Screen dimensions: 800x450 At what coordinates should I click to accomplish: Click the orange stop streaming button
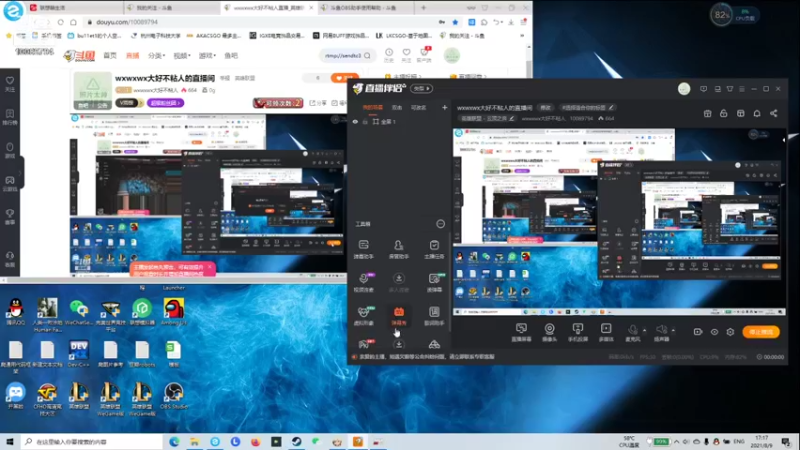pyautogui.click(x=761, y=332)
